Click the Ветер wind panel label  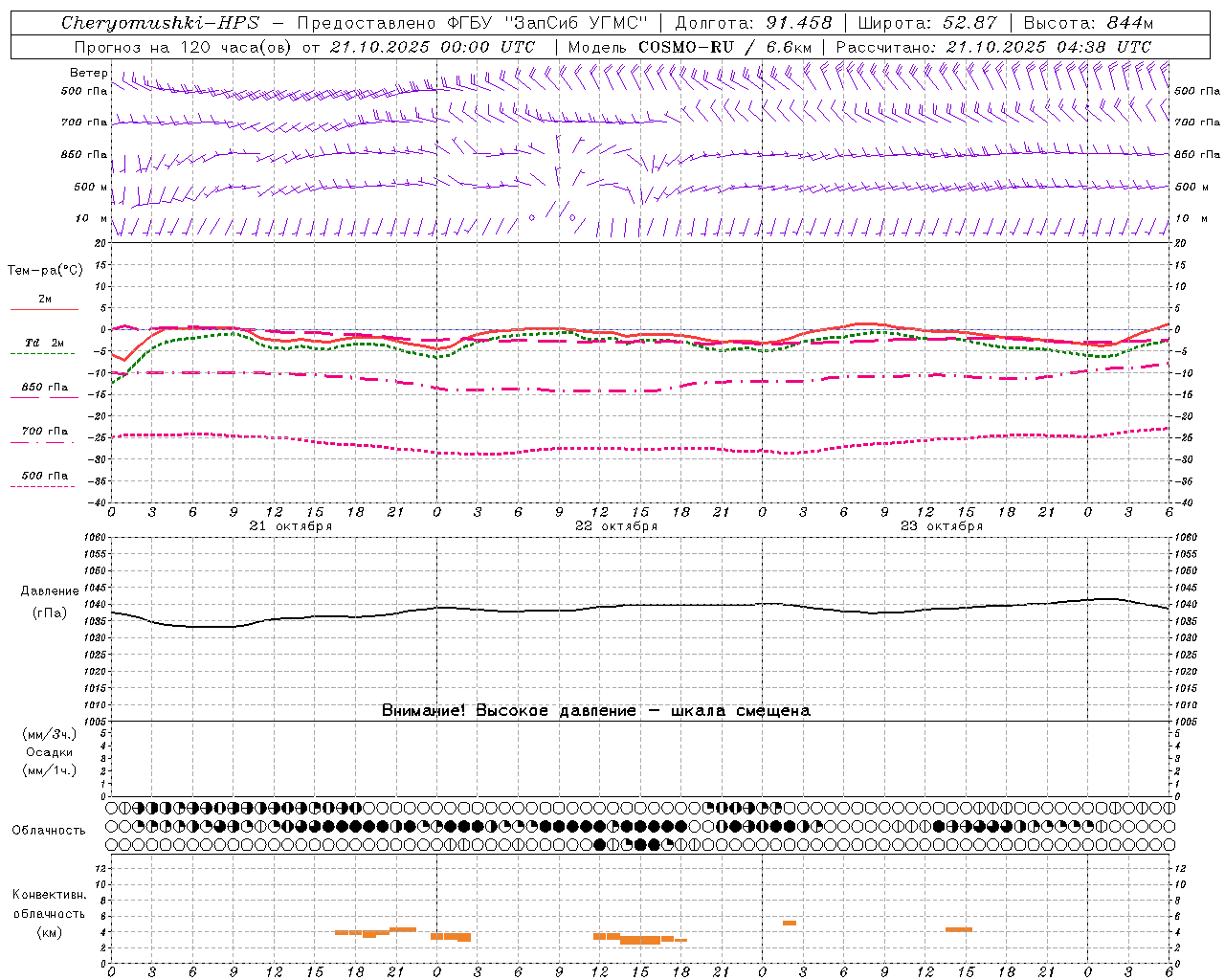click(x=88, y=73)
